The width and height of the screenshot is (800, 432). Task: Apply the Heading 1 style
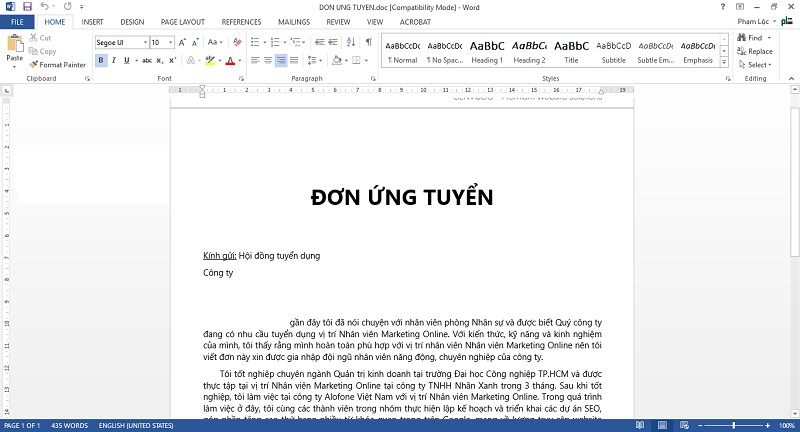(x=487, y=52)
